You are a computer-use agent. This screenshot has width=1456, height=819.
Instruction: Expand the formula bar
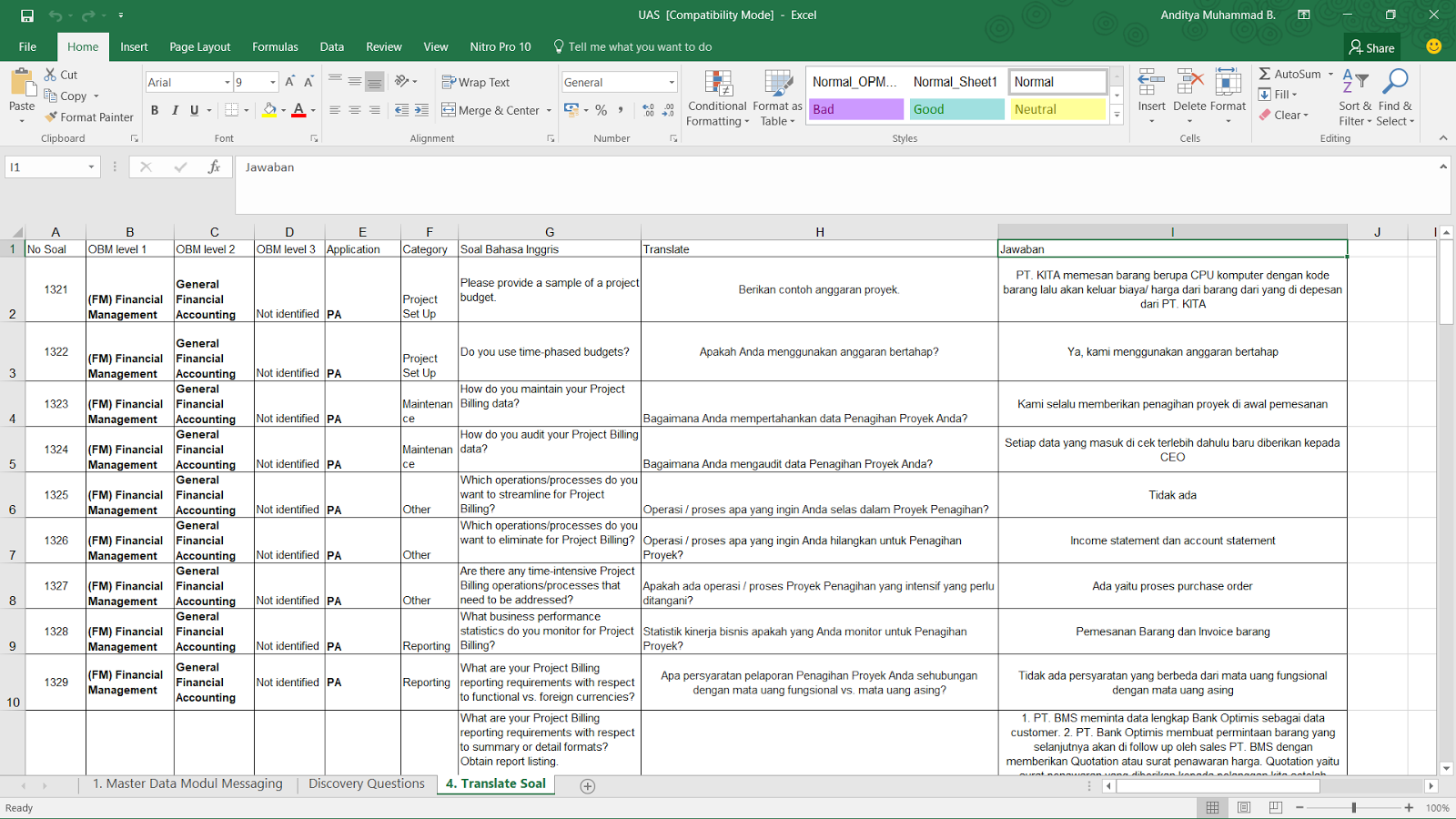[1443, 167]
